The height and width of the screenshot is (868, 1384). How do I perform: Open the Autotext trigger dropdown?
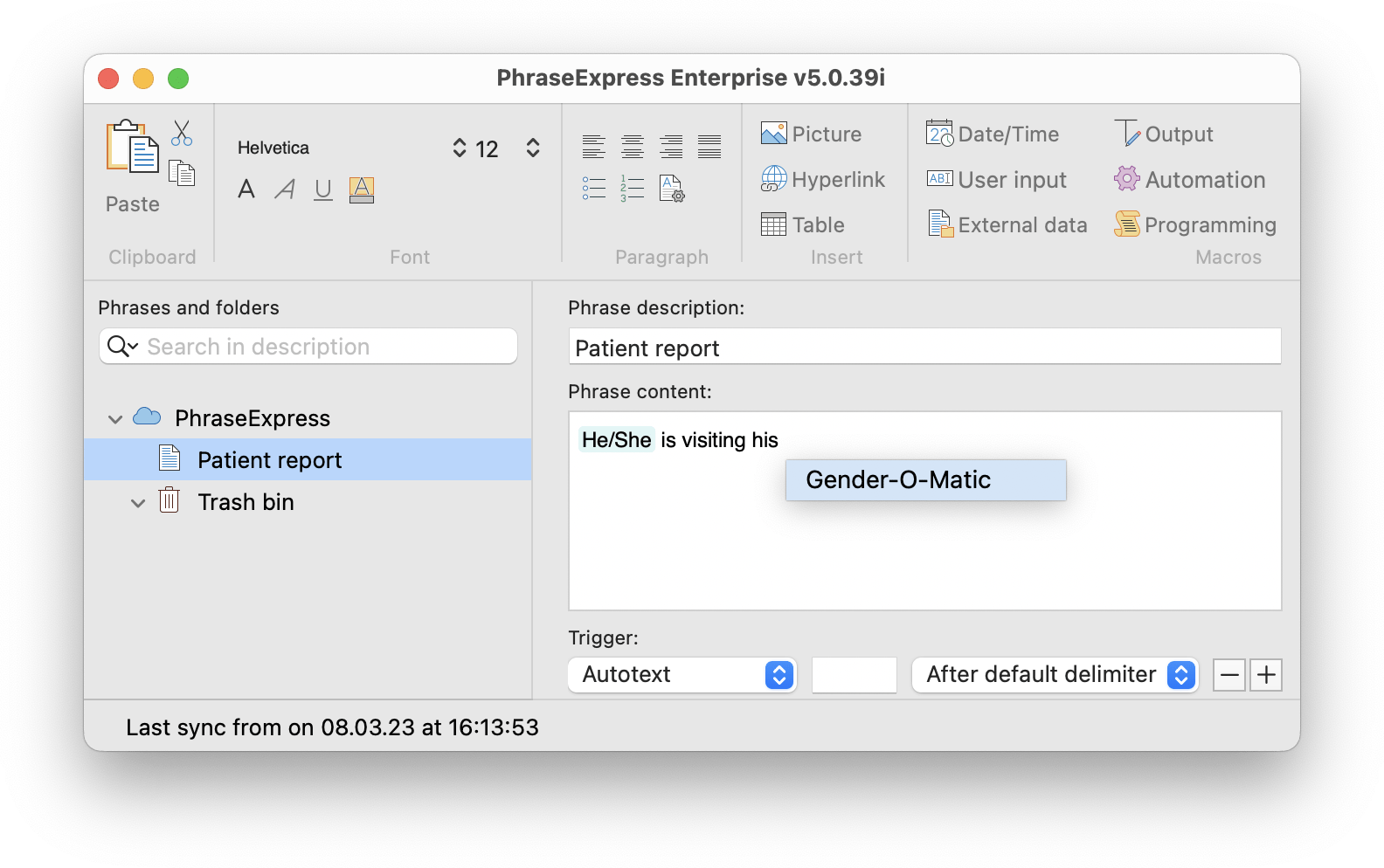click(682, 674)
